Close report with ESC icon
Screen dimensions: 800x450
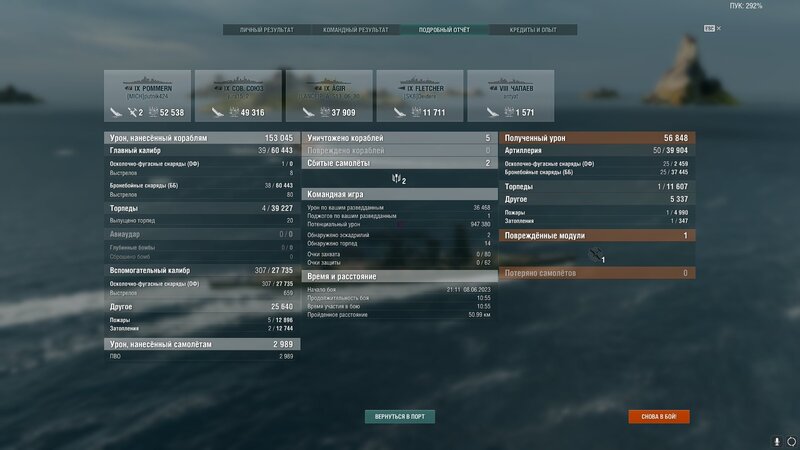[x=712, y=29]
